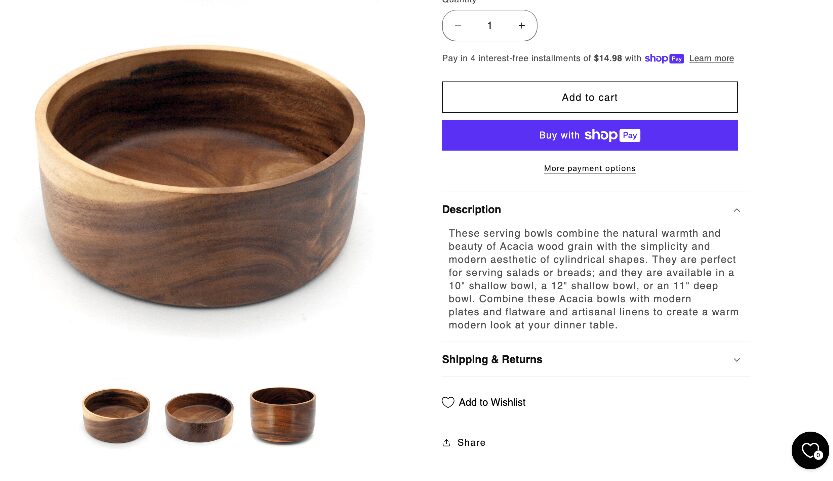
Task: Click the Share text label
Action: 471,442
